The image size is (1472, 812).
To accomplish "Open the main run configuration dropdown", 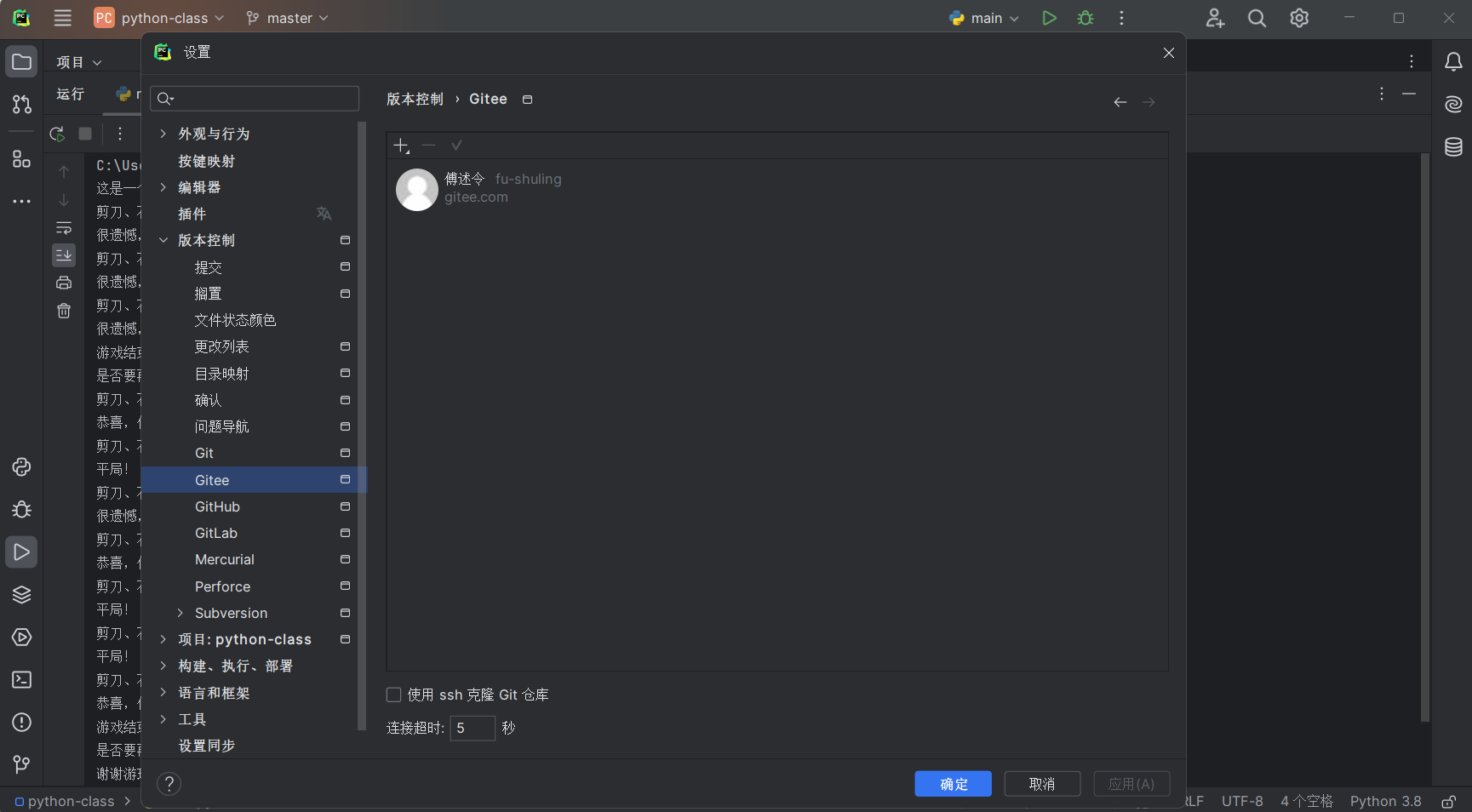I will point(984,18).
